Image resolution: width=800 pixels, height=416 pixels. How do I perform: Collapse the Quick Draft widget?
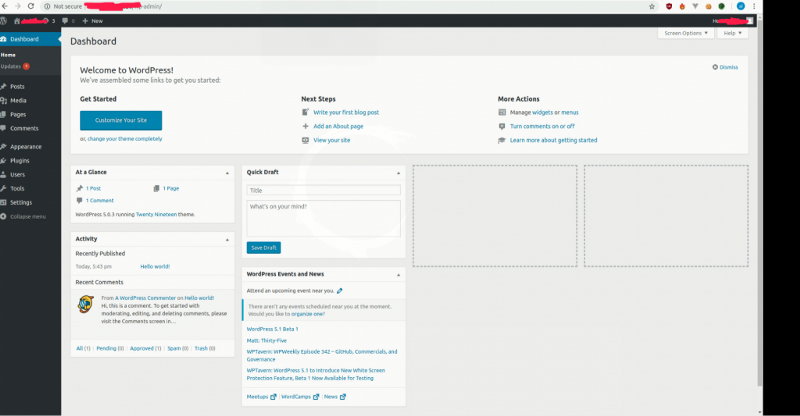pos(398,173)
